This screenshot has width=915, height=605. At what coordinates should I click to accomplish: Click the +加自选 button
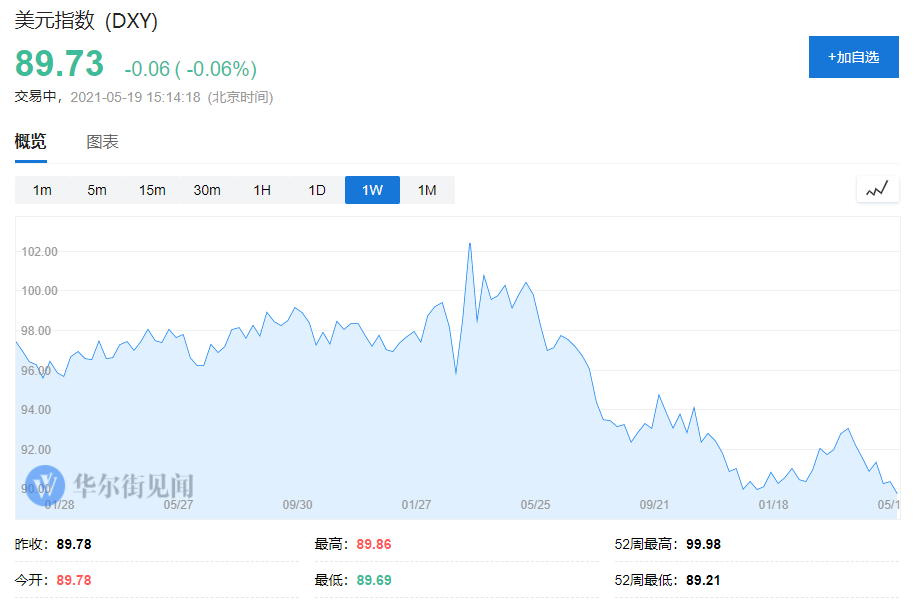(853, 57)
